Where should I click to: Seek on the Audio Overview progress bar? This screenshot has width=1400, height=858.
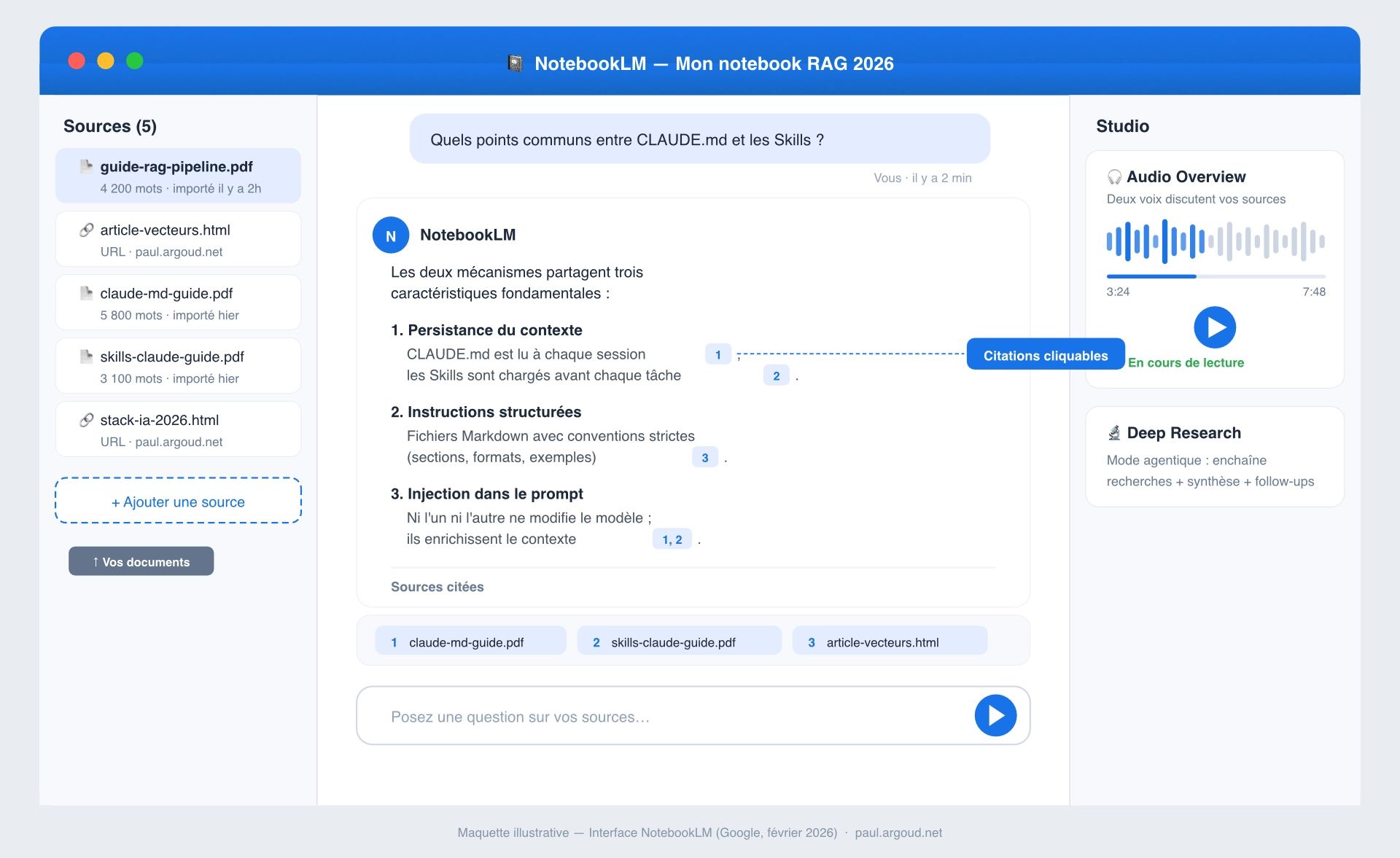click(x=1216, y=276)
